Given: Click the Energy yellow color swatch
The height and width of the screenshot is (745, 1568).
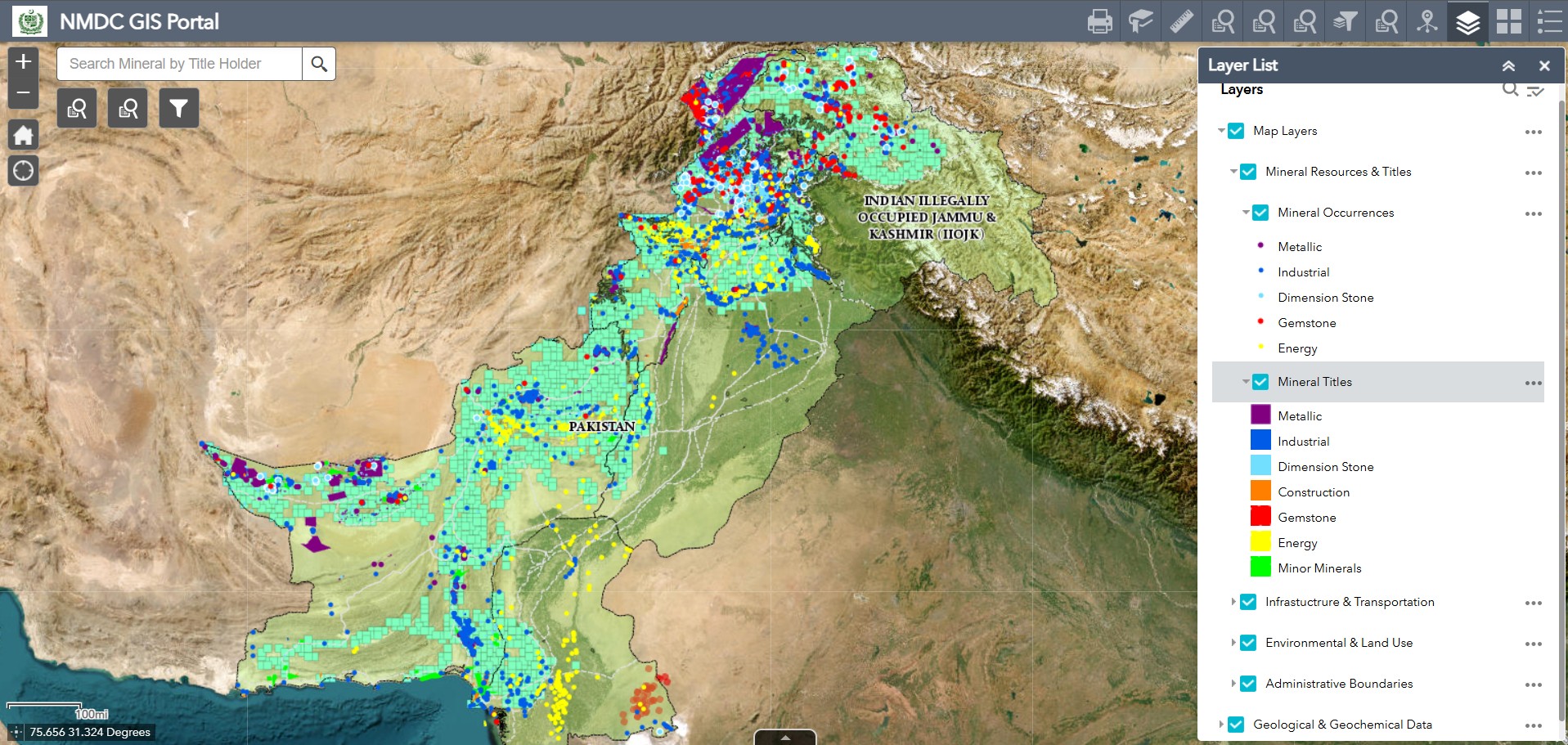Looking at the screenshot, I should point(1260,542).
